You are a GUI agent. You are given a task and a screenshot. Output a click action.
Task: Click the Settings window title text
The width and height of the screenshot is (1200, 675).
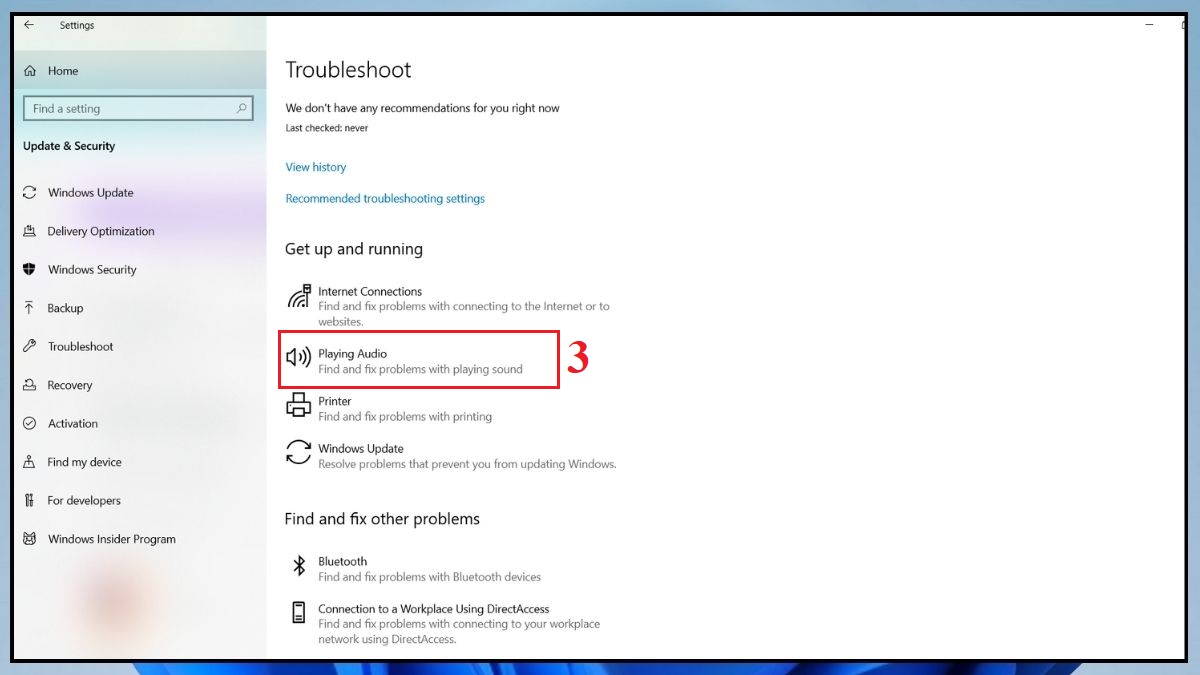[77, 26]
